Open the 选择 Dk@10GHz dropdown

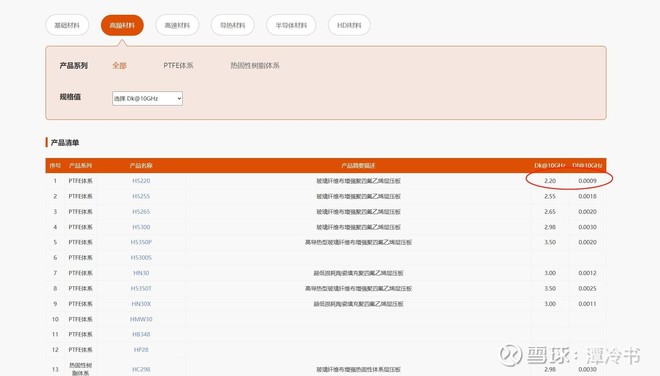pos(147,99)
